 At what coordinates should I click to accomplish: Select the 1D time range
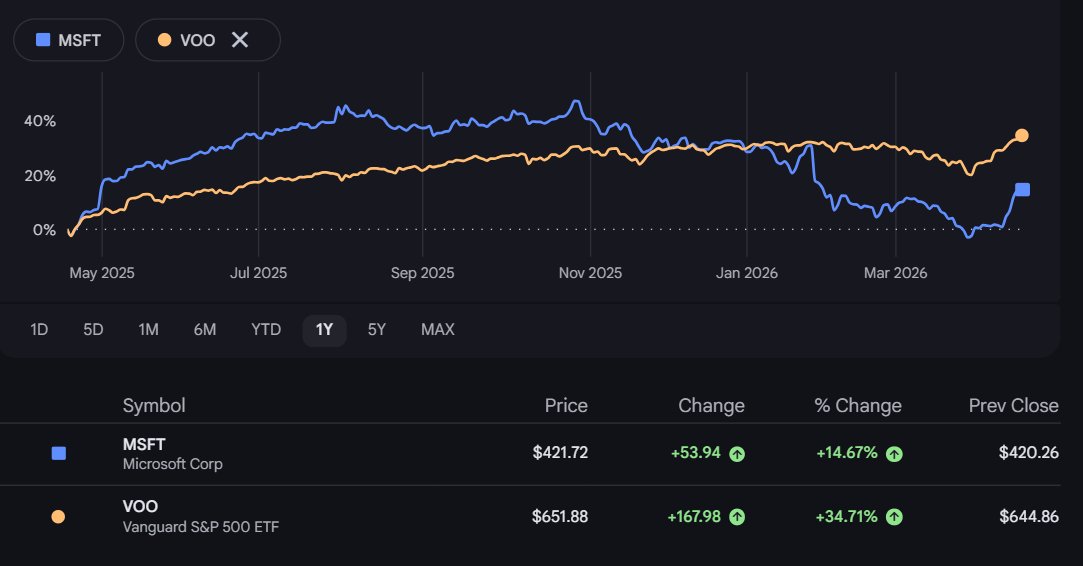pyautogui.click(x=39, y=330)
